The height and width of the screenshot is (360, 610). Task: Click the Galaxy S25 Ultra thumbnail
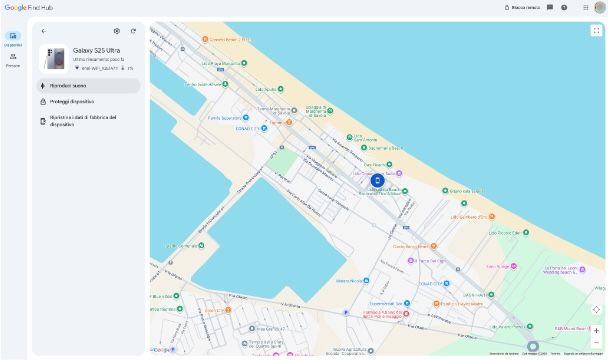(x=54, y=59)
